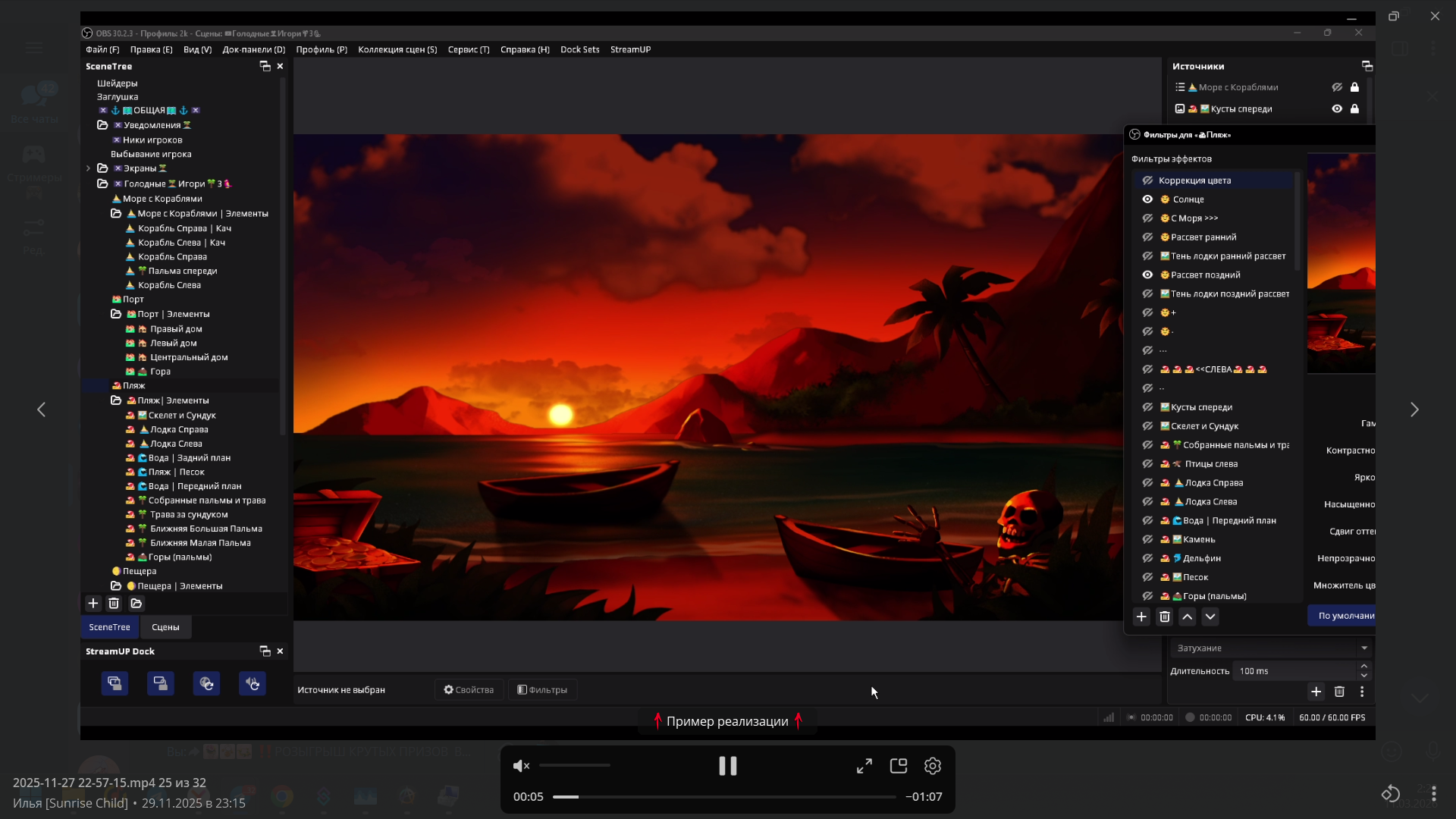Pause the video playback
Screen dimensions: 1456x819
point(727,766)
